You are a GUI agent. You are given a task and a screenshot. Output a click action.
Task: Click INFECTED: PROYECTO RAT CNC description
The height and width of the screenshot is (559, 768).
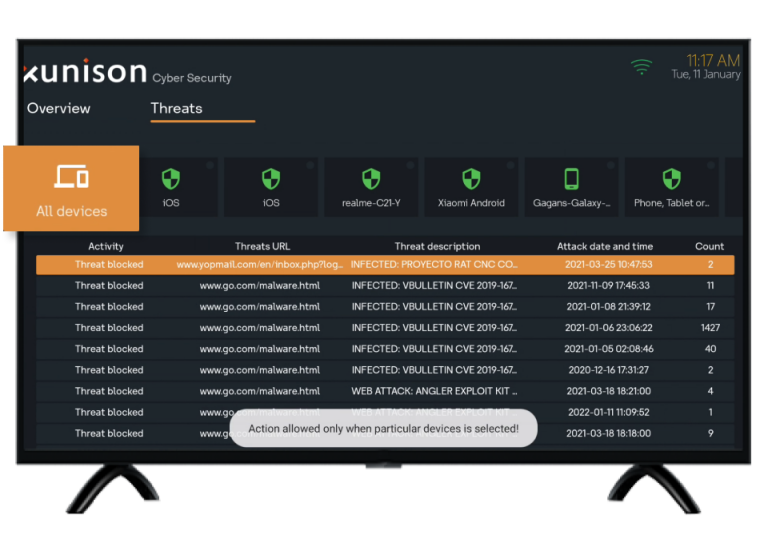(x=434, y=265)
